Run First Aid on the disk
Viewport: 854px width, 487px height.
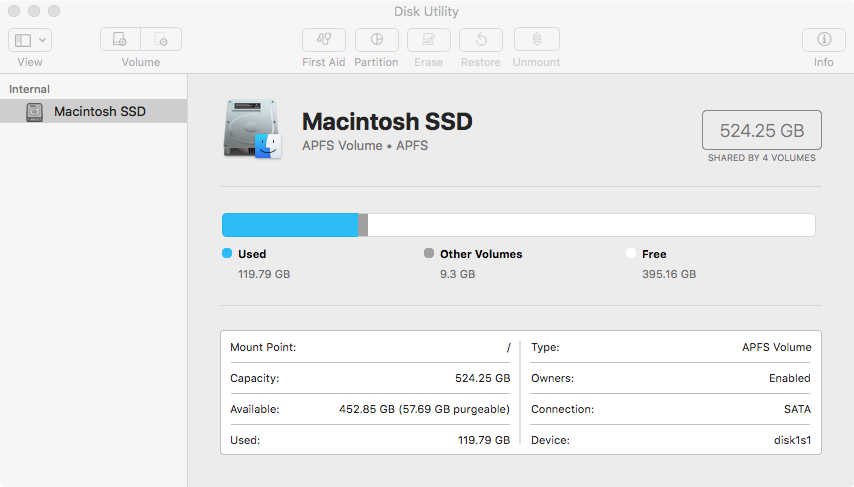pyautogui.click(x=324, y=39)
